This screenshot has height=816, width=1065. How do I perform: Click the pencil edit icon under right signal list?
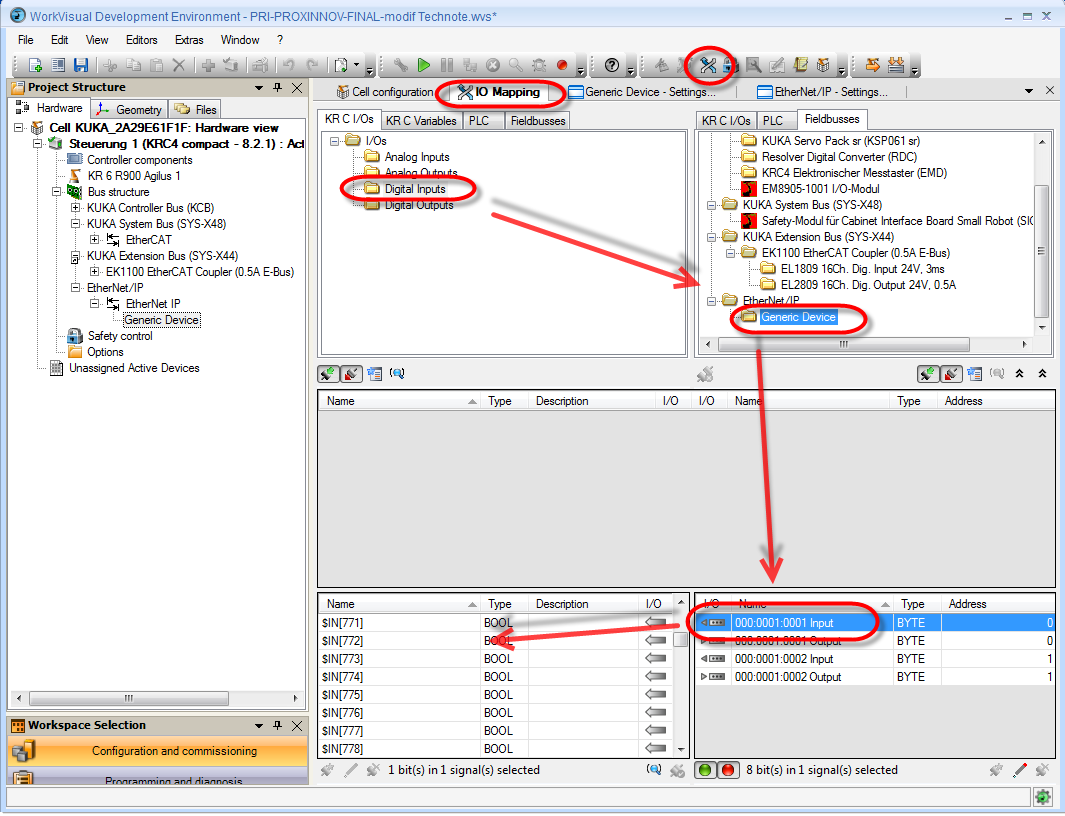pos(1019,770)
